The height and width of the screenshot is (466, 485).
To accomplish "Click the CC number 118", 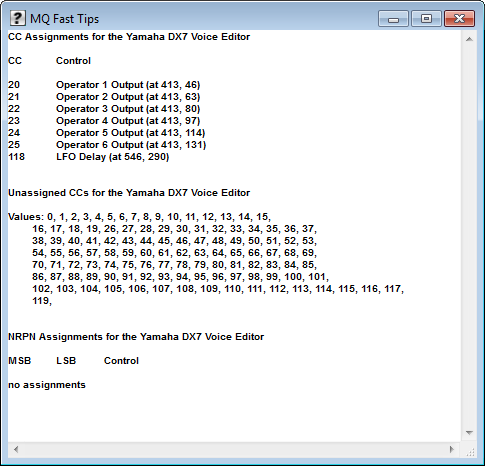I will coord(16,157).
